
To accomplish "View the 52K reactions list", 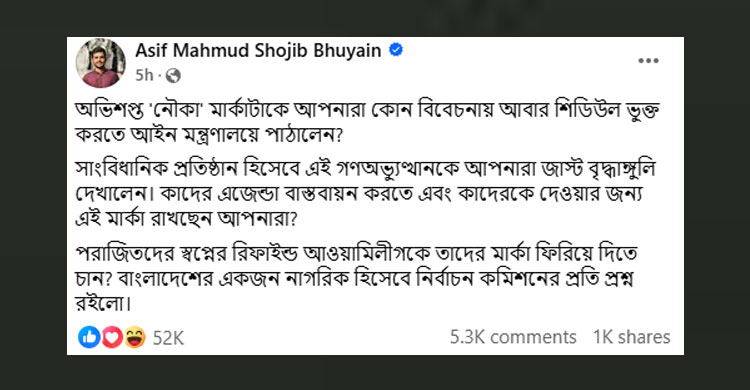I will (168, 338).
